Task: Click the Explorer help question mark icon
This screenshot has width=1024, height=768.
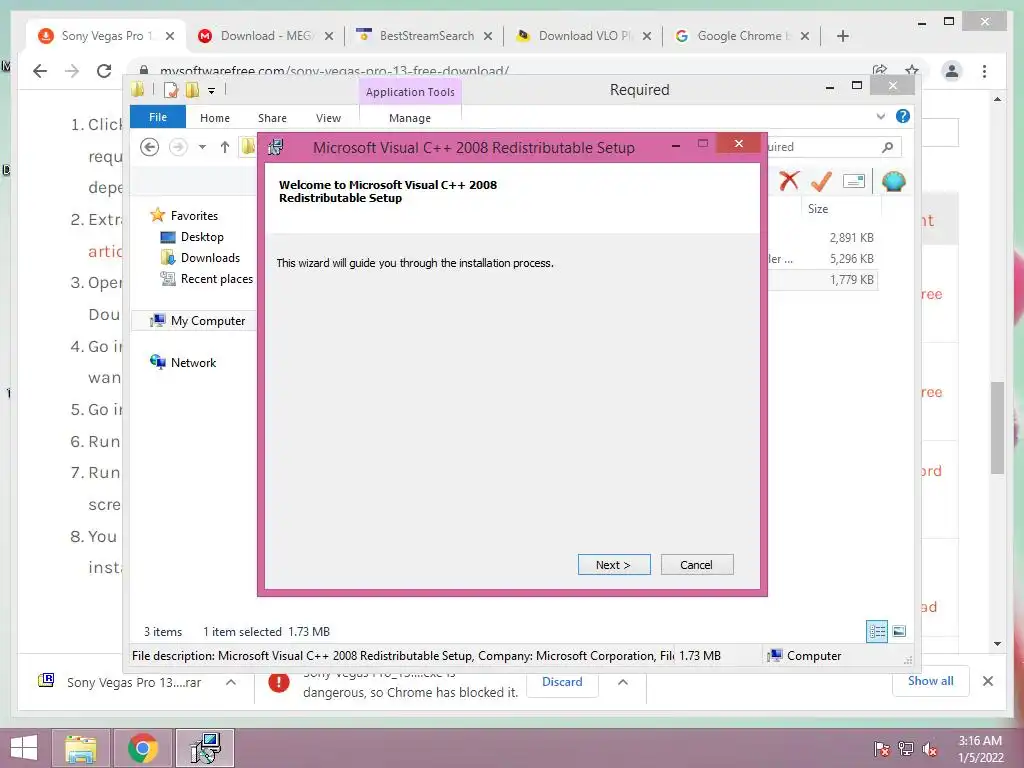Action: click(x=903, y=116)
